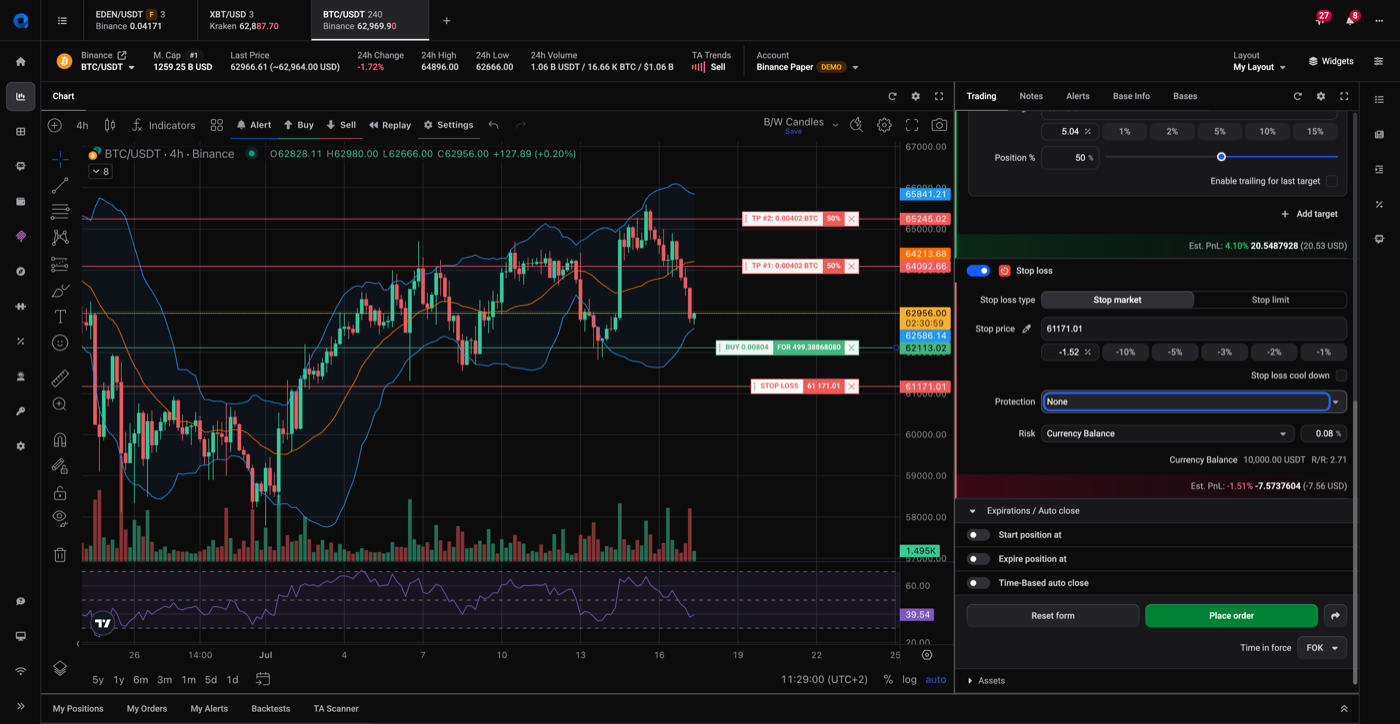Open the Base Info tab
The image size is (1400, 724).
[x=1131, y=96]
